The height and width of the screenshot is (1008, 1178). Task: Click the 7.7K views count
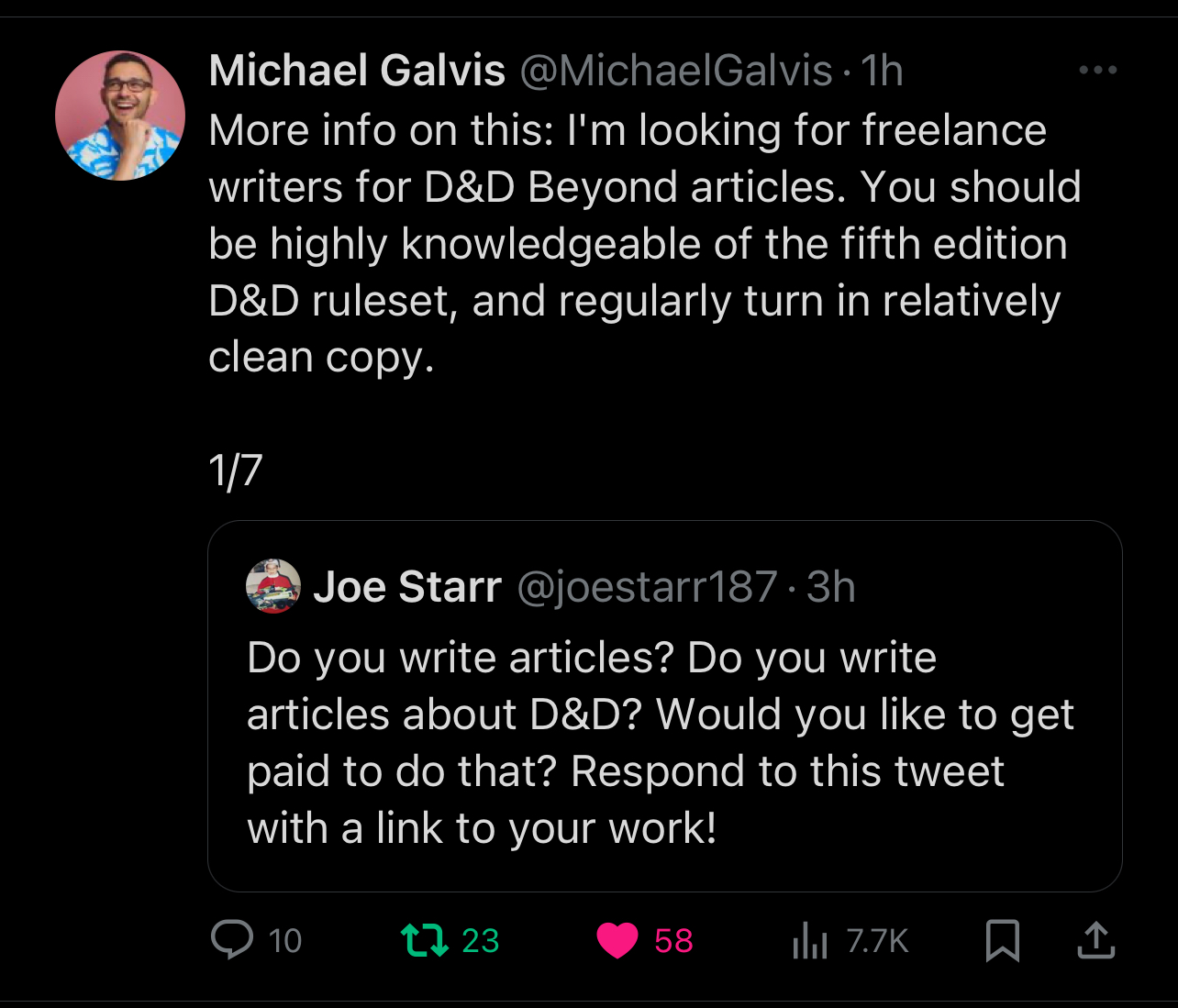tap(877, 941)
